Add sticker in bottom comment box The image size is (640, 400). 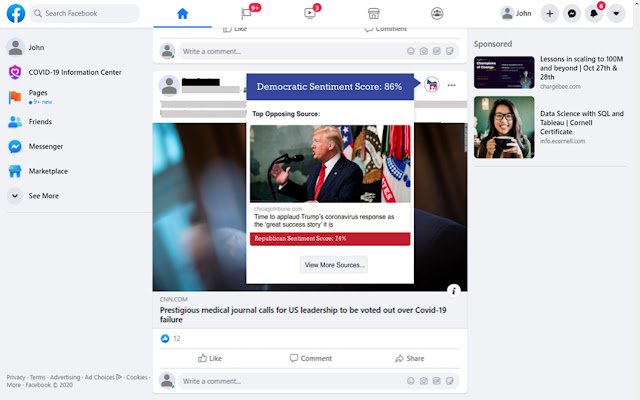[x=450, y=381]
